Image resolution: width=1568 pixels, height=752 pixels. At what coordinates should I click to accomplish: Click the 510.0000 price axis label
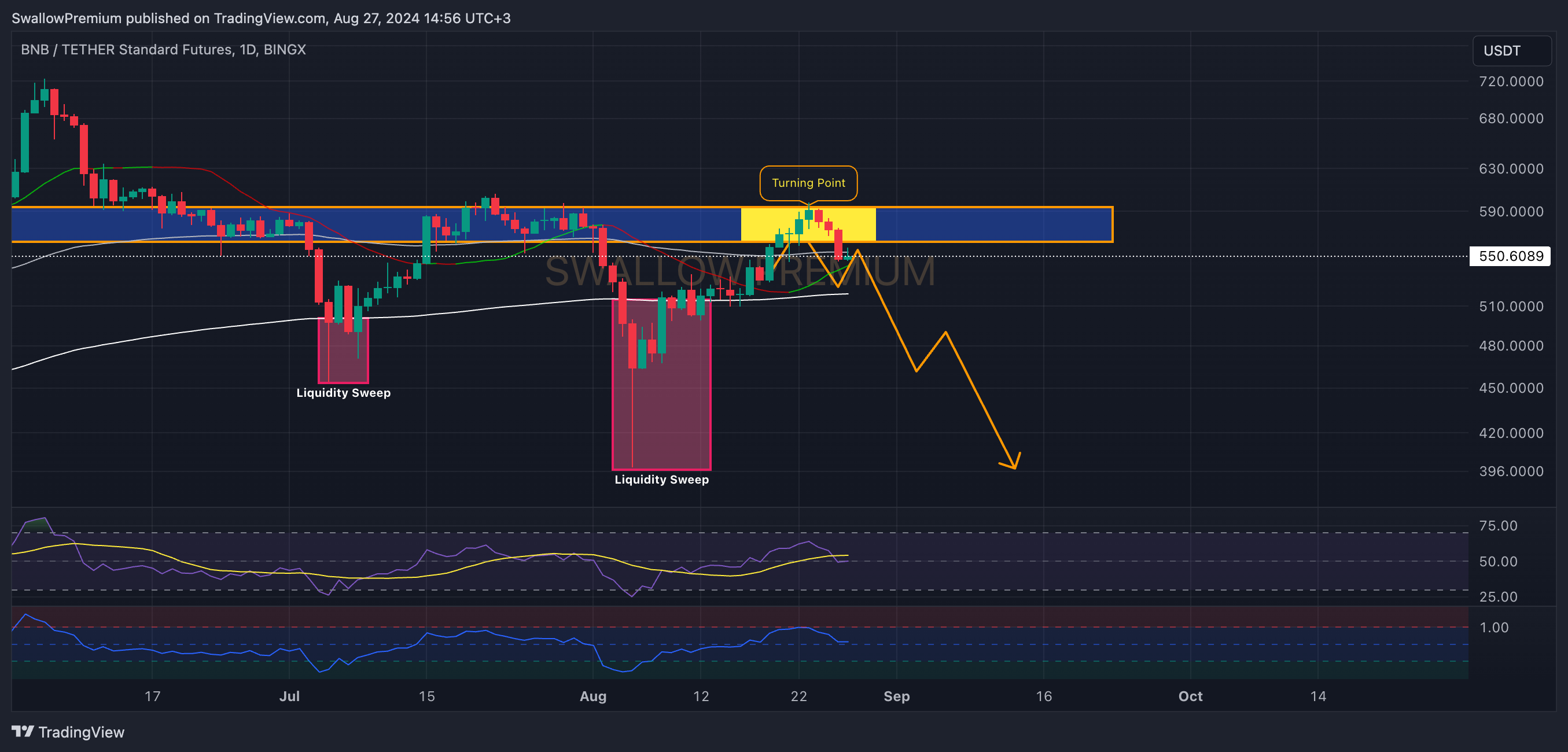point(1511,306)
